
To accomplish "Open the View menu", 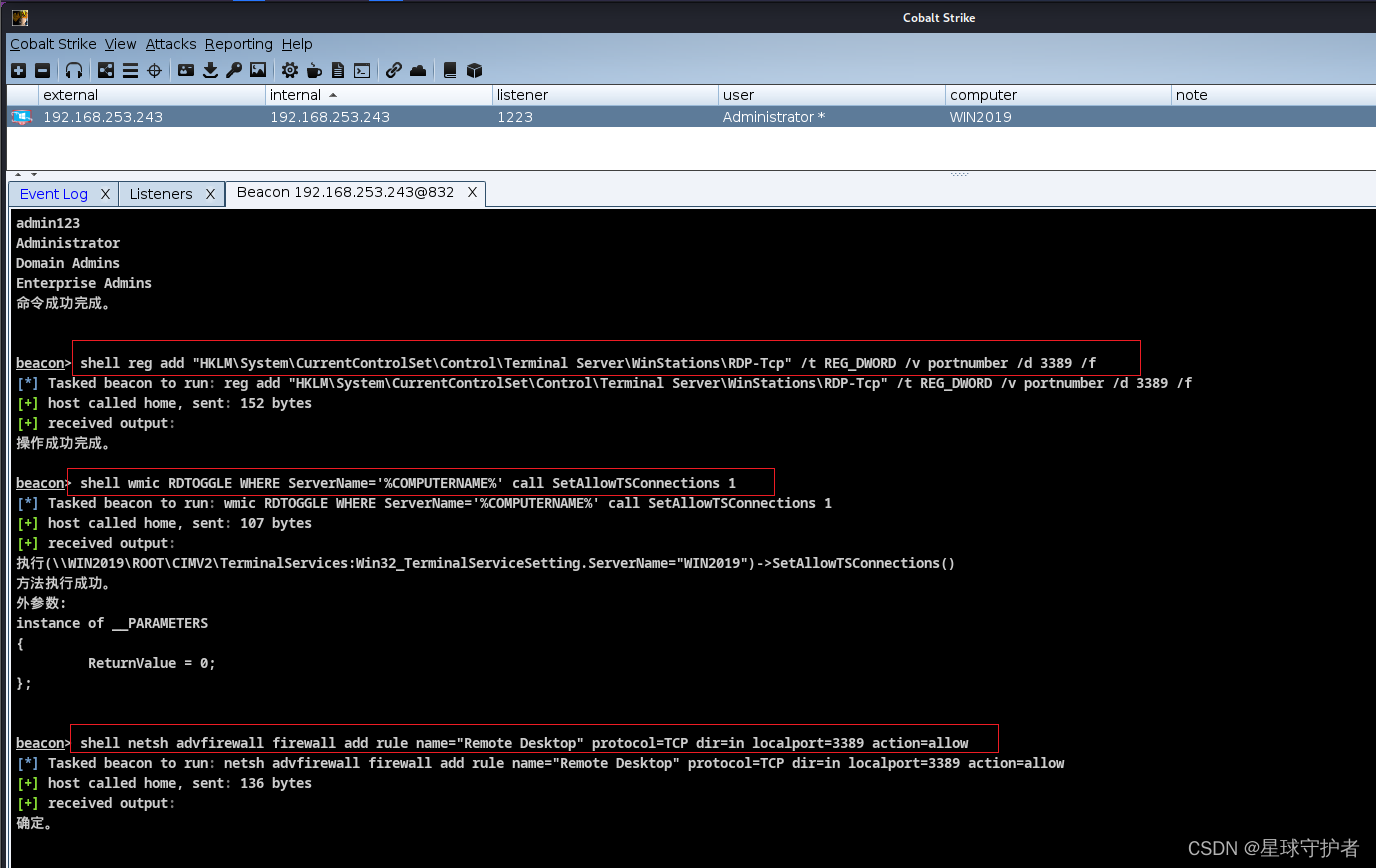I will point(120,44).
